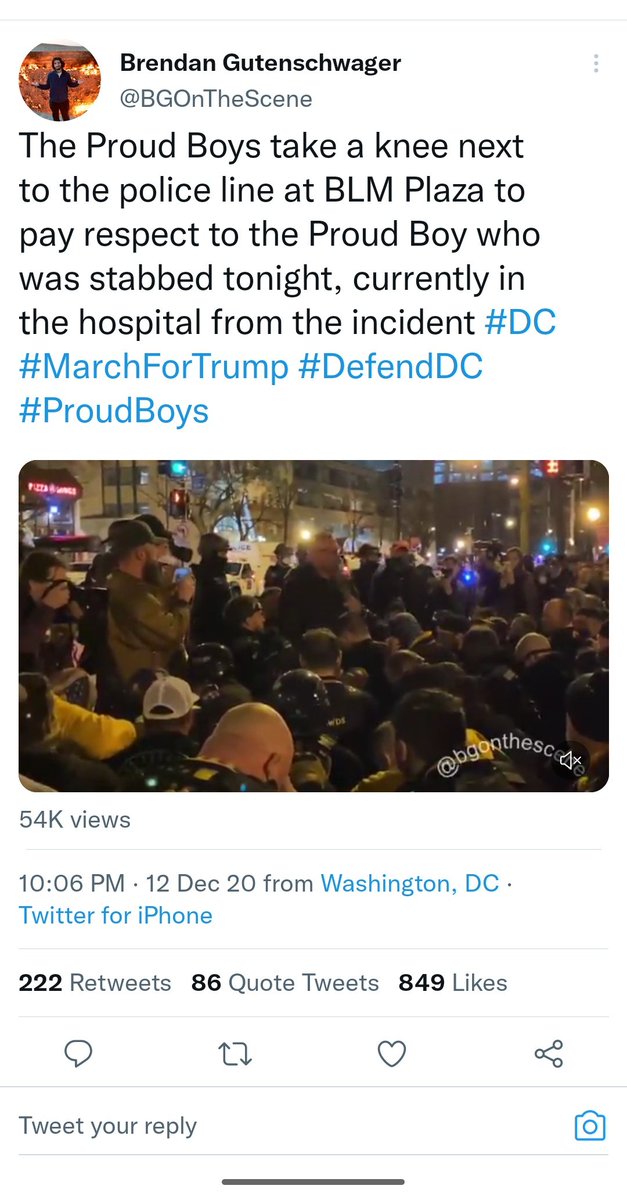Tap the share icon
The height and width of the screenshot is (1200, 627).
pyautogui.click(x=549, y=1053)
